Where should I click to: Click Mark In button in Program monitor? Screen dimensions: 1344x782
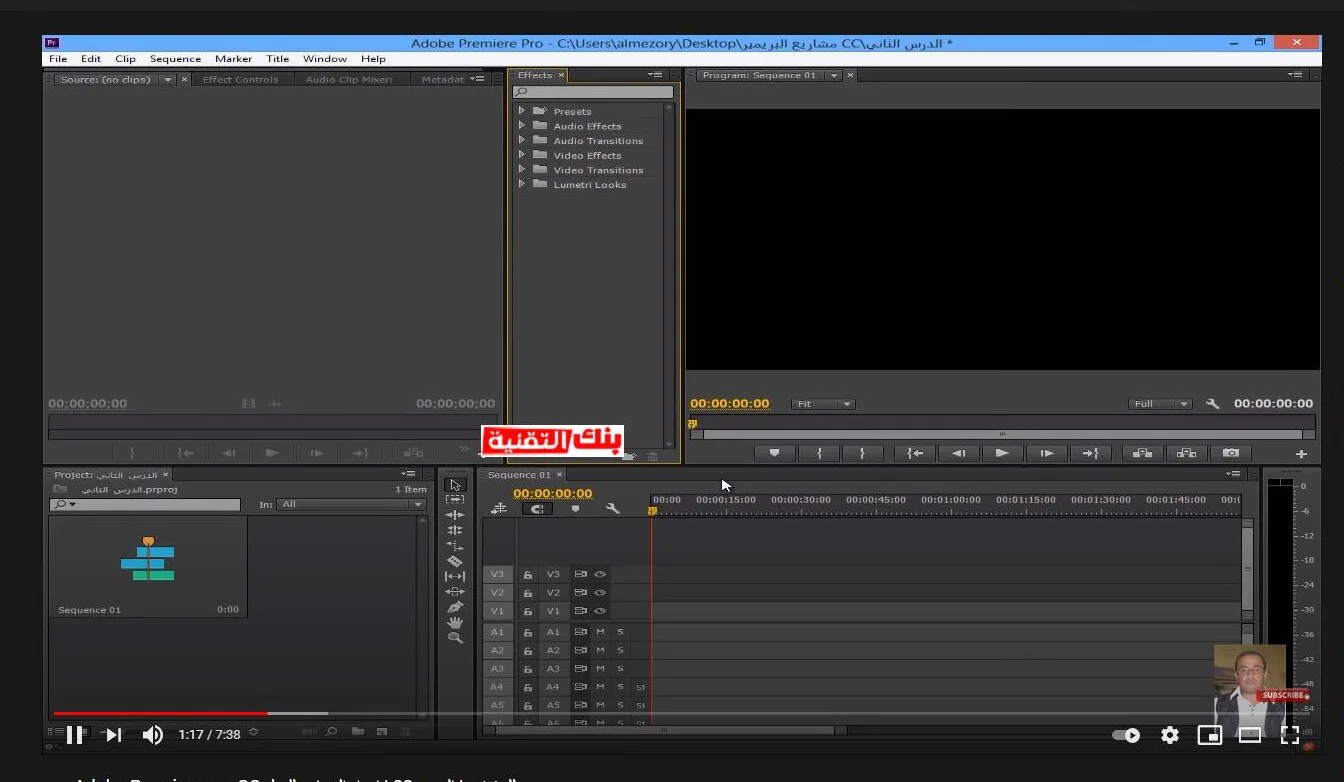click(x=819, y=453)
